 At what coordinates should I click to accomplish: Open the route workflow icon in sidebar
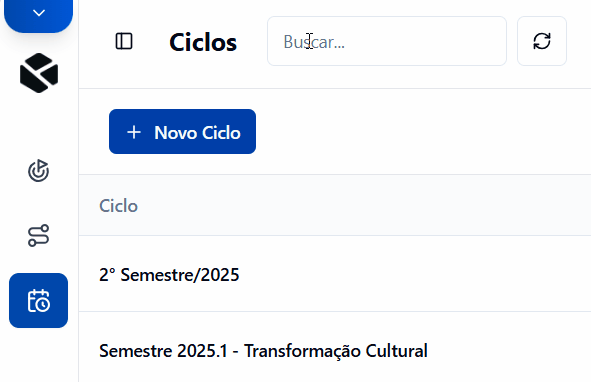[38, 236]
